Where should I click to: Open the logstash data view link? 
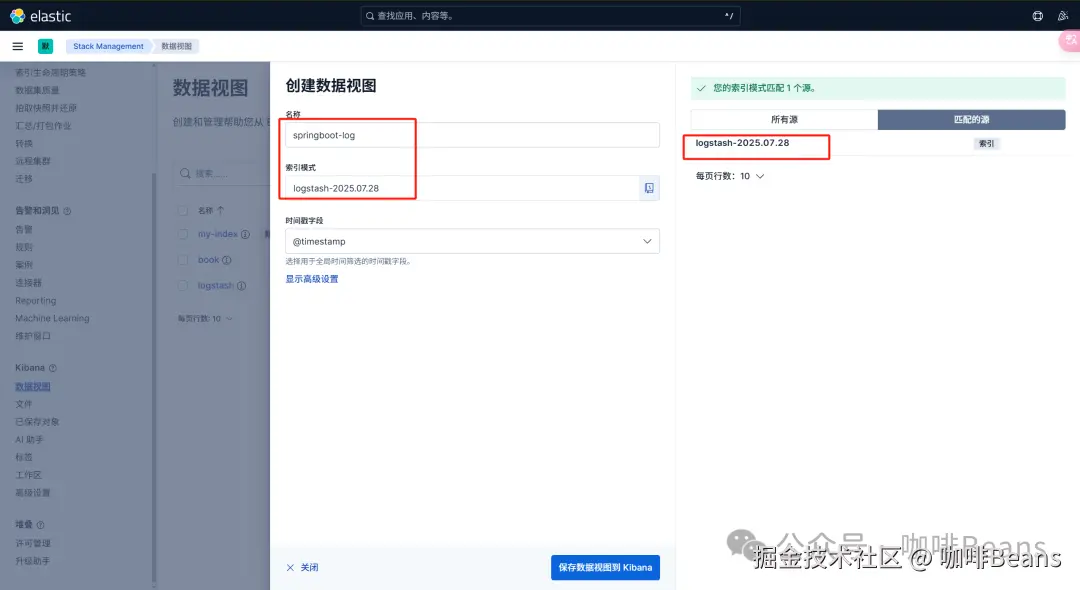point(216,286)
